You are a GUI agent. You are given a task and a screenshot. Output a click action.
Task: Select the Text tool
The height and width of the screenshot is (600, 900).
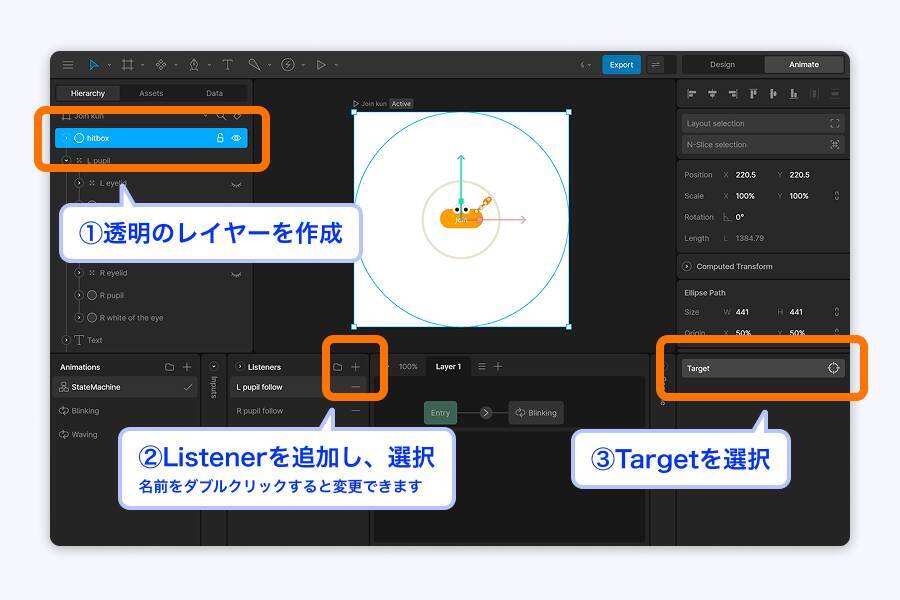(x=227, y=64)
